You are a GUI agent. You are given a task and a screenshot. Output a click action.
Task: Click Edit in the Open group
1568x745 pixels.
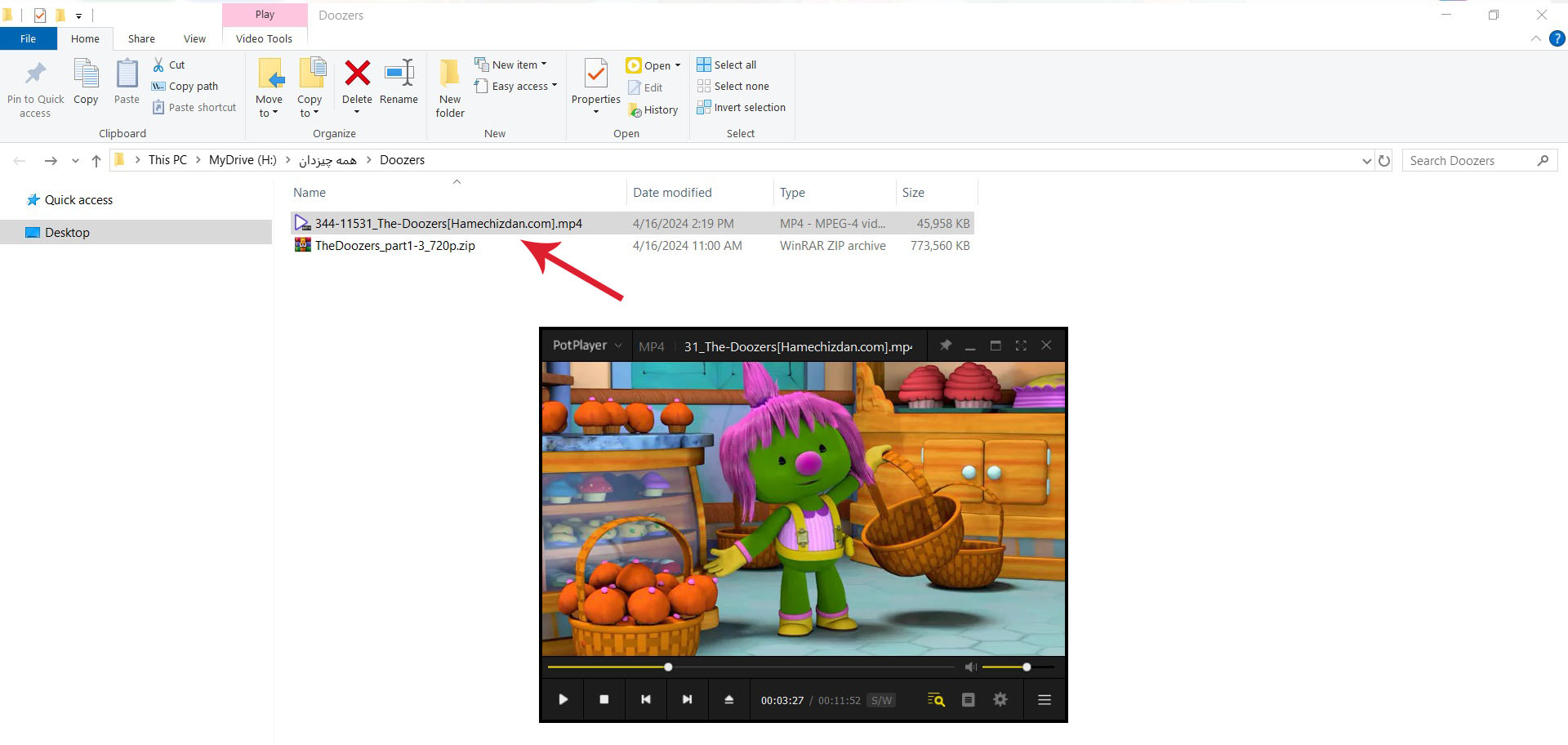645,87
